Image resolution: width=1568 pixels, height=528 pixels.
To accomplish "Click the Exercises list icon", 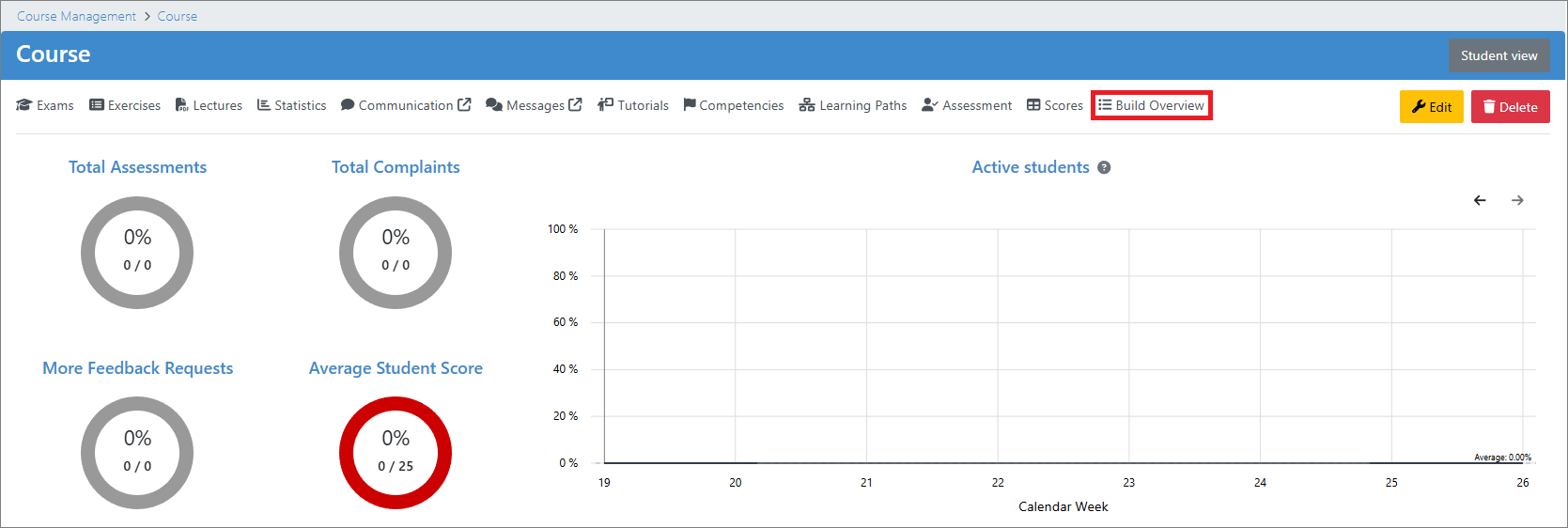I will click(x=96, y=105).
